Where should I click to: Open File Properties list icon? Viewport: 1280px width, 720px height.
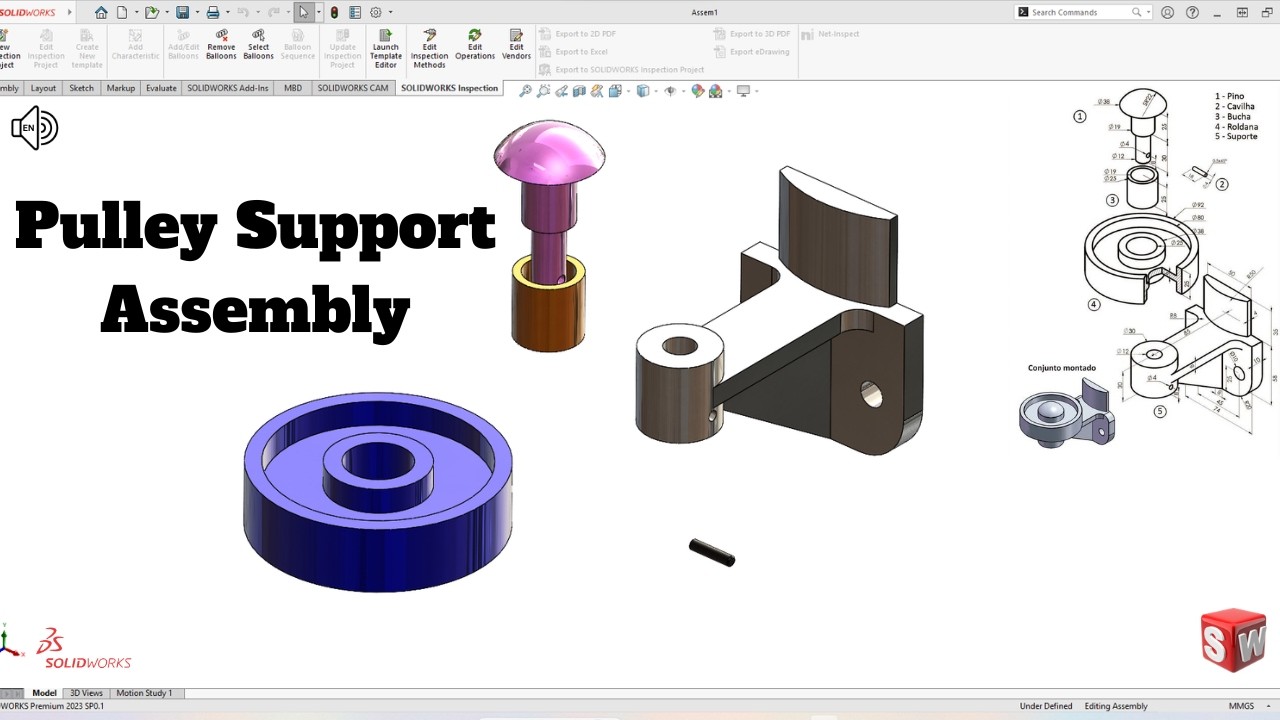pos(354,13)
